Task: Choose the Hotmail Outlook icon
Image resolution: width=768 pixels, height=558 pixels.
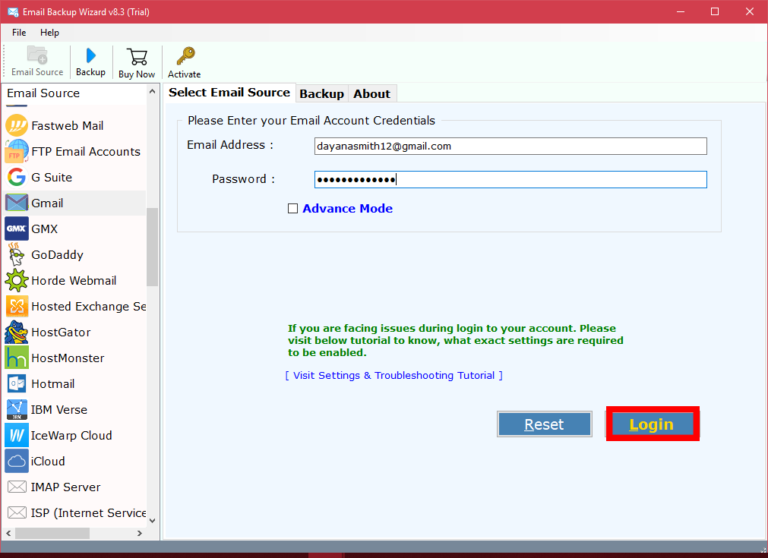Action: [16, 384]
